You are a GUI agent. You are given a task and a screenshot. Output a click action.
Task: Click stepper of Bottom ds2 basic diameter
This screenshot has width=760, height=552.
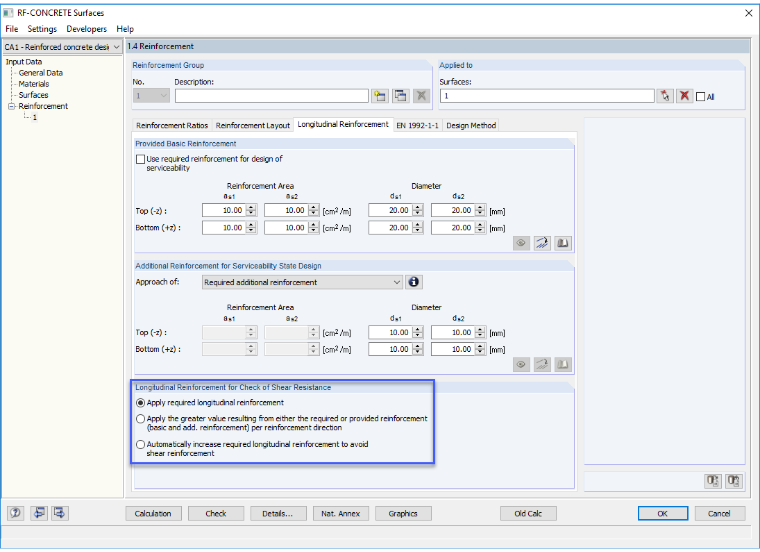[x=480, y=228]
